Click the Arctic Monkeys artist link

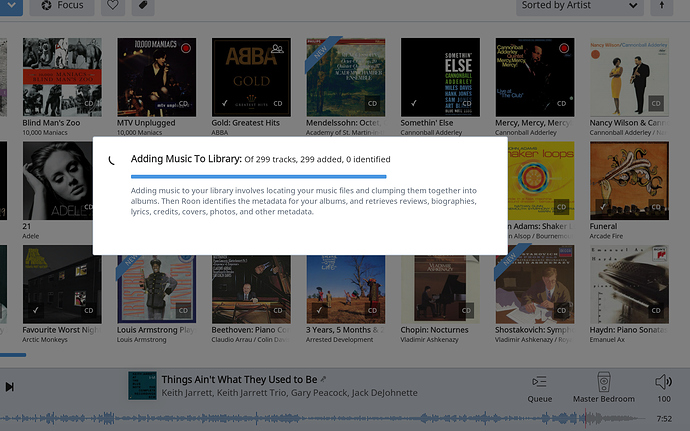pyautogui.click(x=45, y=339)
